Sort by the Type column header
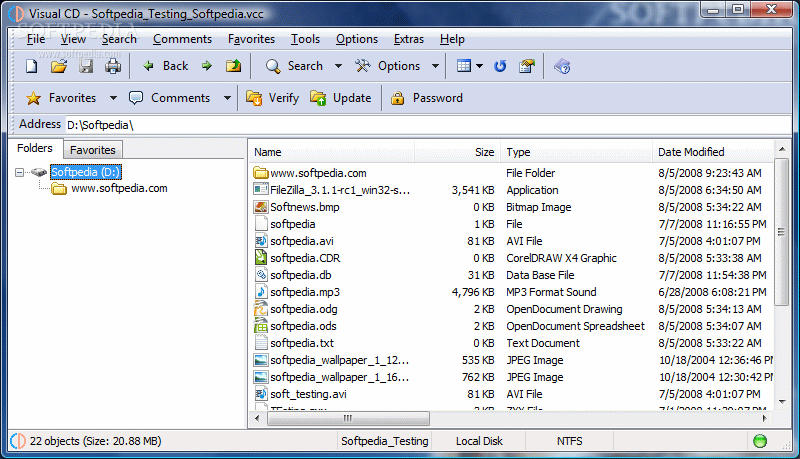The height and width of the screenshot is (459, 800). (576, 152)
